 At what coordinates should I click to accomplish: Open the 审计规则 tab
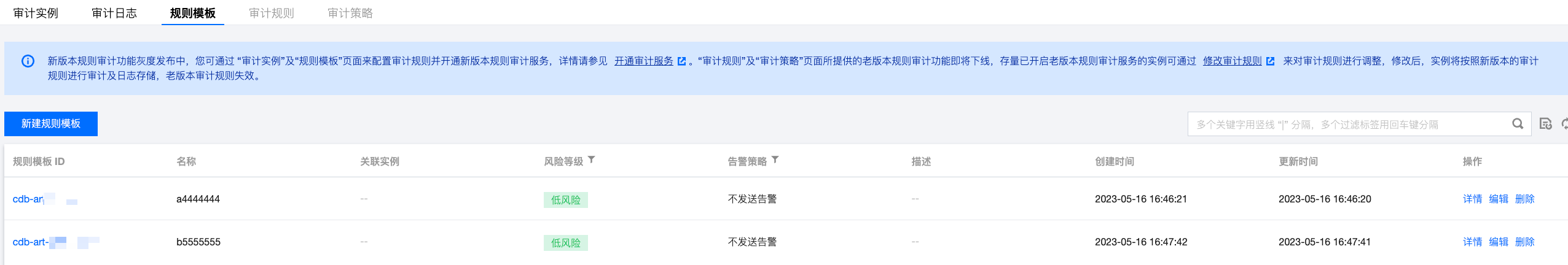pyautogui.click(x=271, y=13)
